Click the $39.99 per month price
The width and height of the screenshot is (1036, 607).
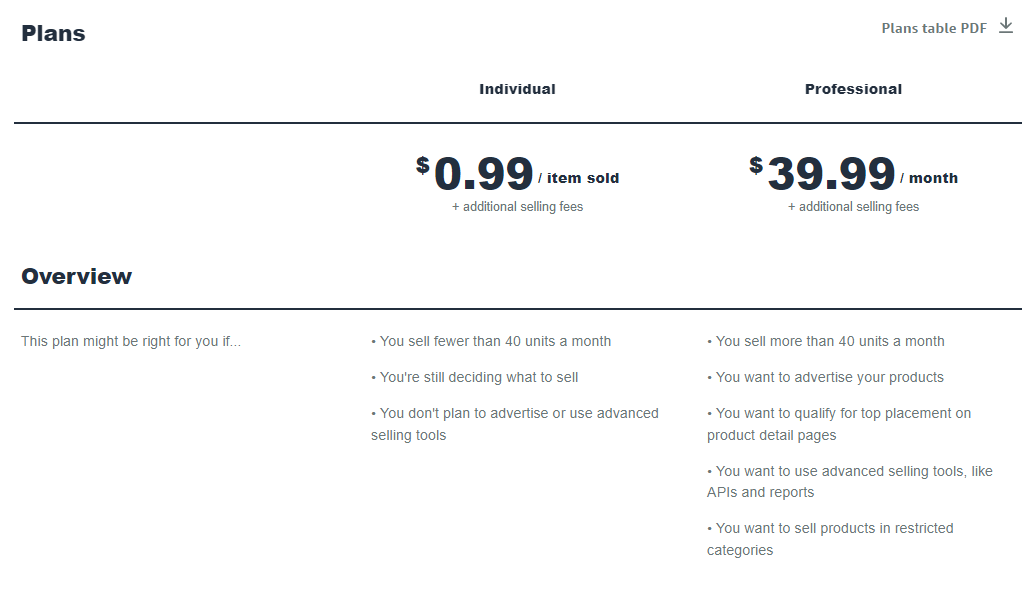pyautogui.click(x=853, y=174)
